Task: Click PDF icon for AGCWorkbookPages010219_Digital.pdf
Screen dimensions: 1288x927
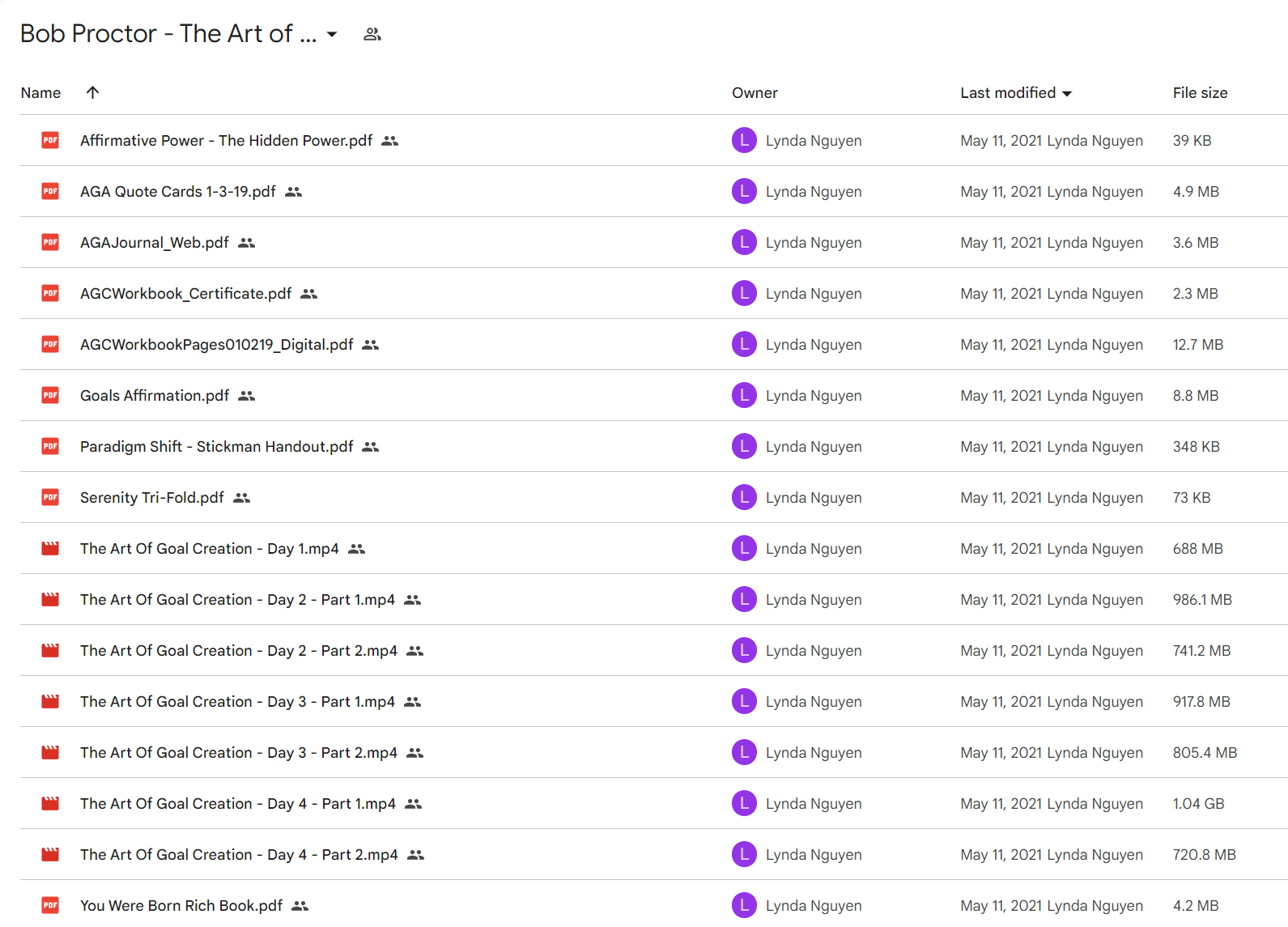Action: pos(50,344)
